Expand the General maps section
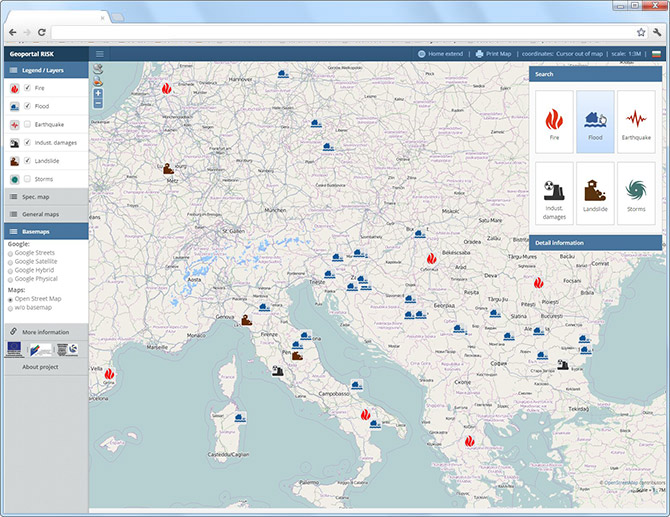 (x=46, y=214)
